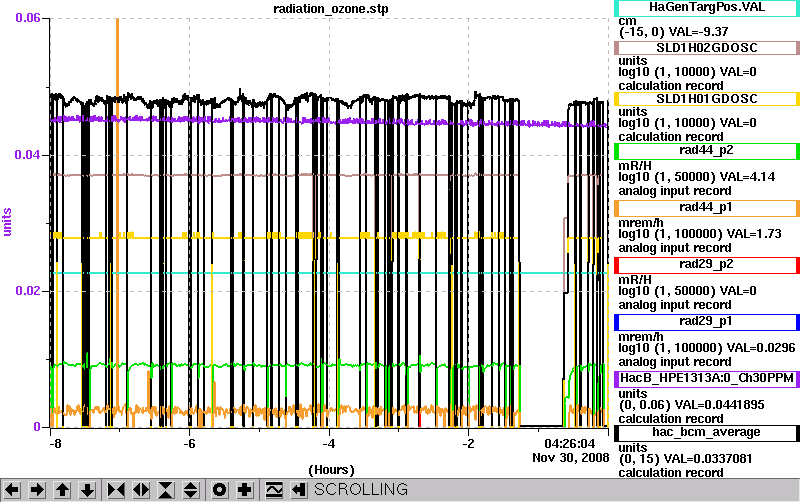Select the rad44_p2 green legend entry
This screenshot has height=502, width=800.
[707, 151]
